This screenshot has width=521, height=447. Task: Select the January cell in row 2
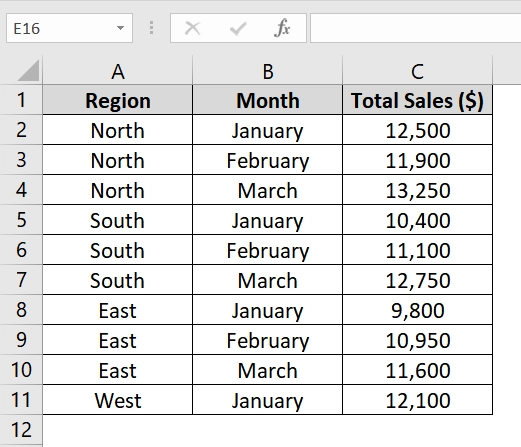tap(268, 130)
